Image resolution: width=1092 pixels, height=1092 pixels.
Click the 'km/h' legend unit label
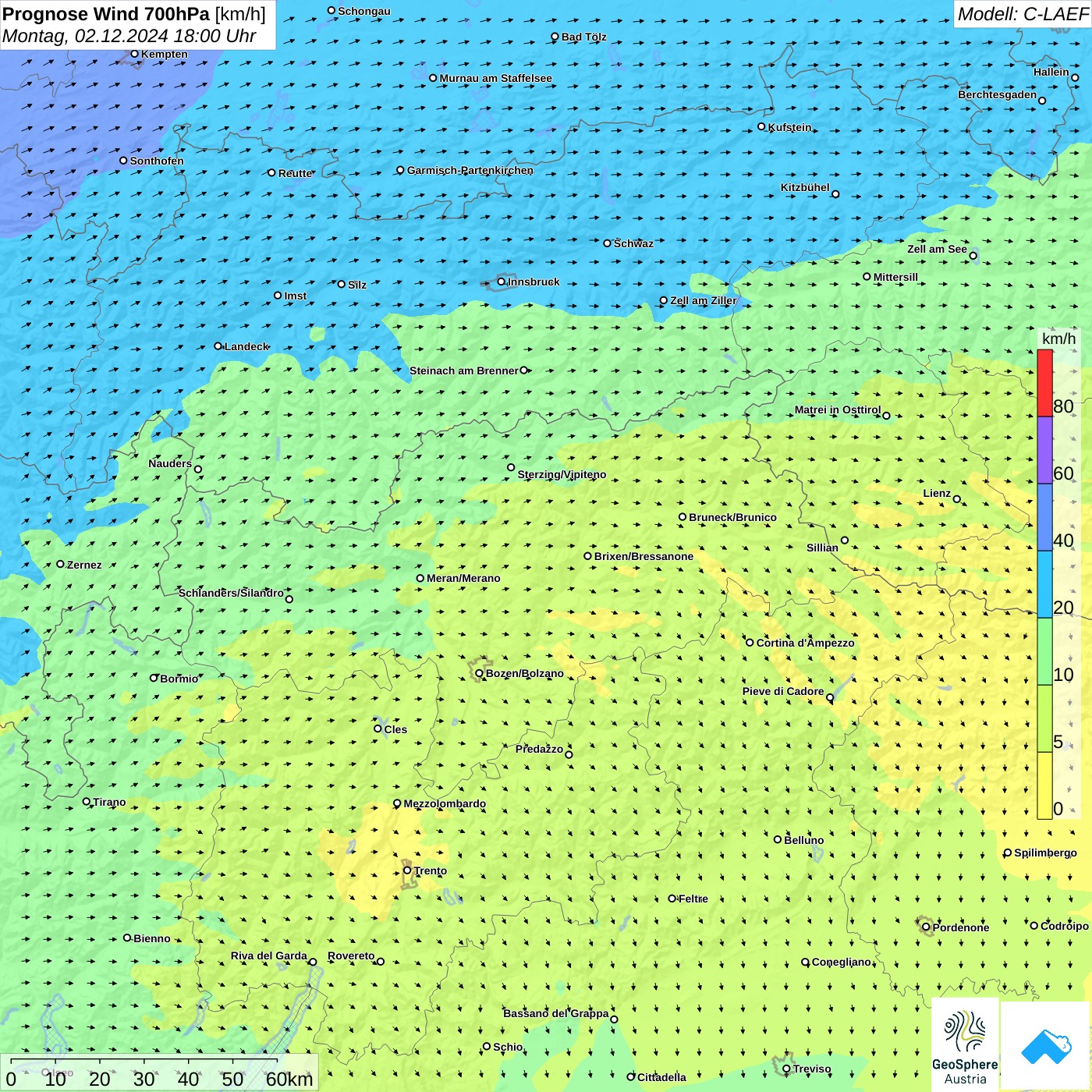pyautogui.click(x=1058, y=339)
